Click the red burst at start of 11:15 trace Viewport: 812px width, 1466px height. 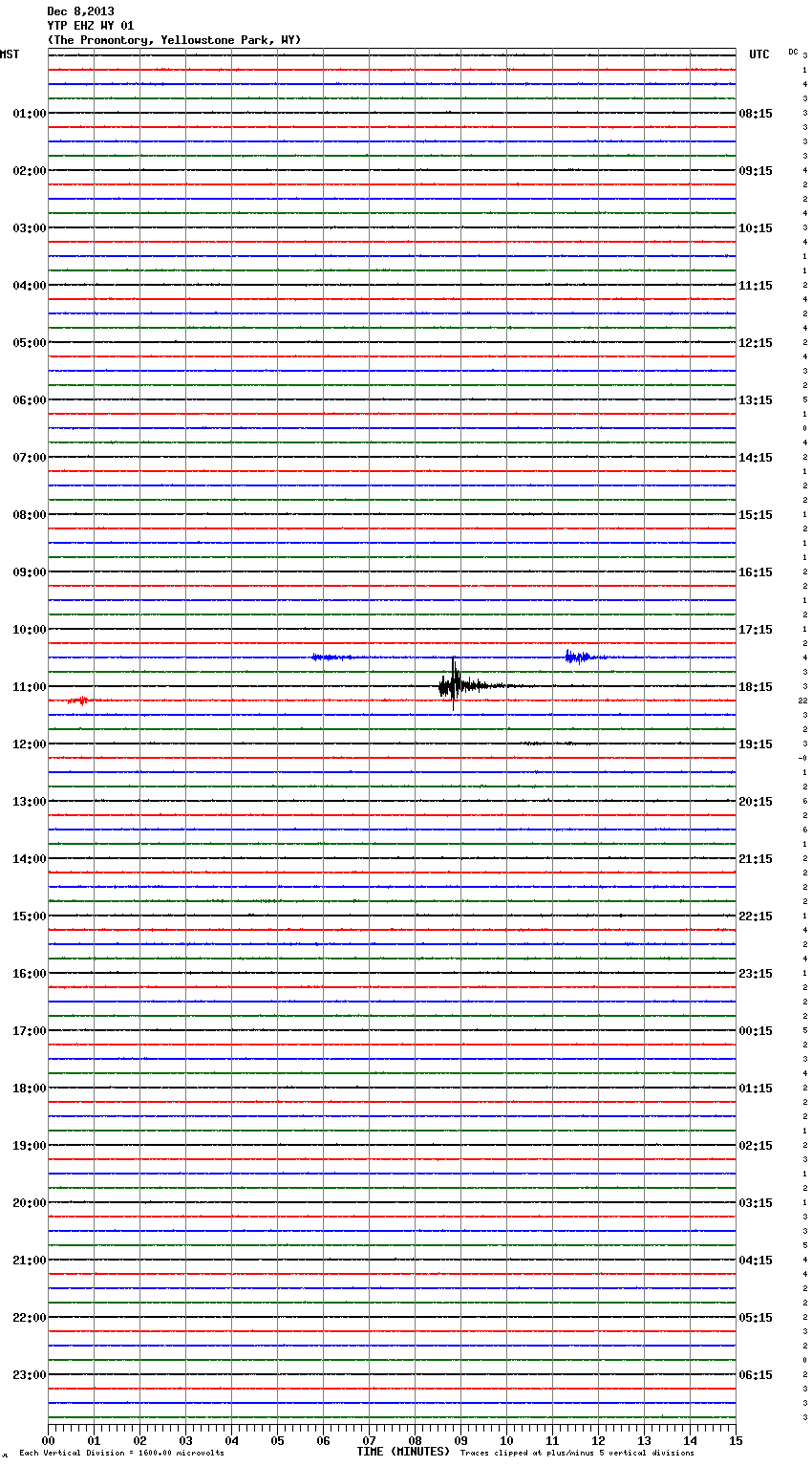78,701
